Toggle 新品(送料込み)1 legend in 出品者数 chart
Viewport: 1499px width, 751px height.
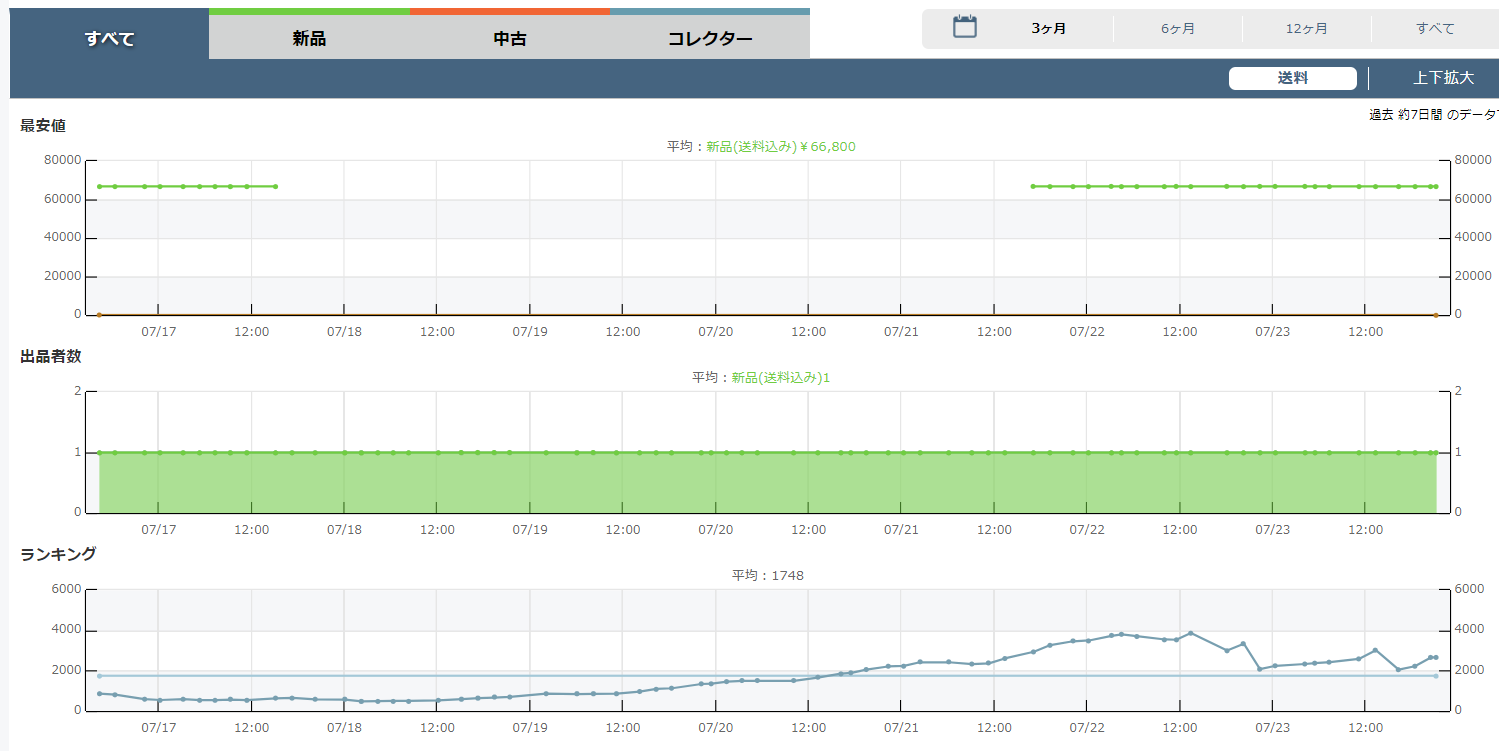pos(780,378)
